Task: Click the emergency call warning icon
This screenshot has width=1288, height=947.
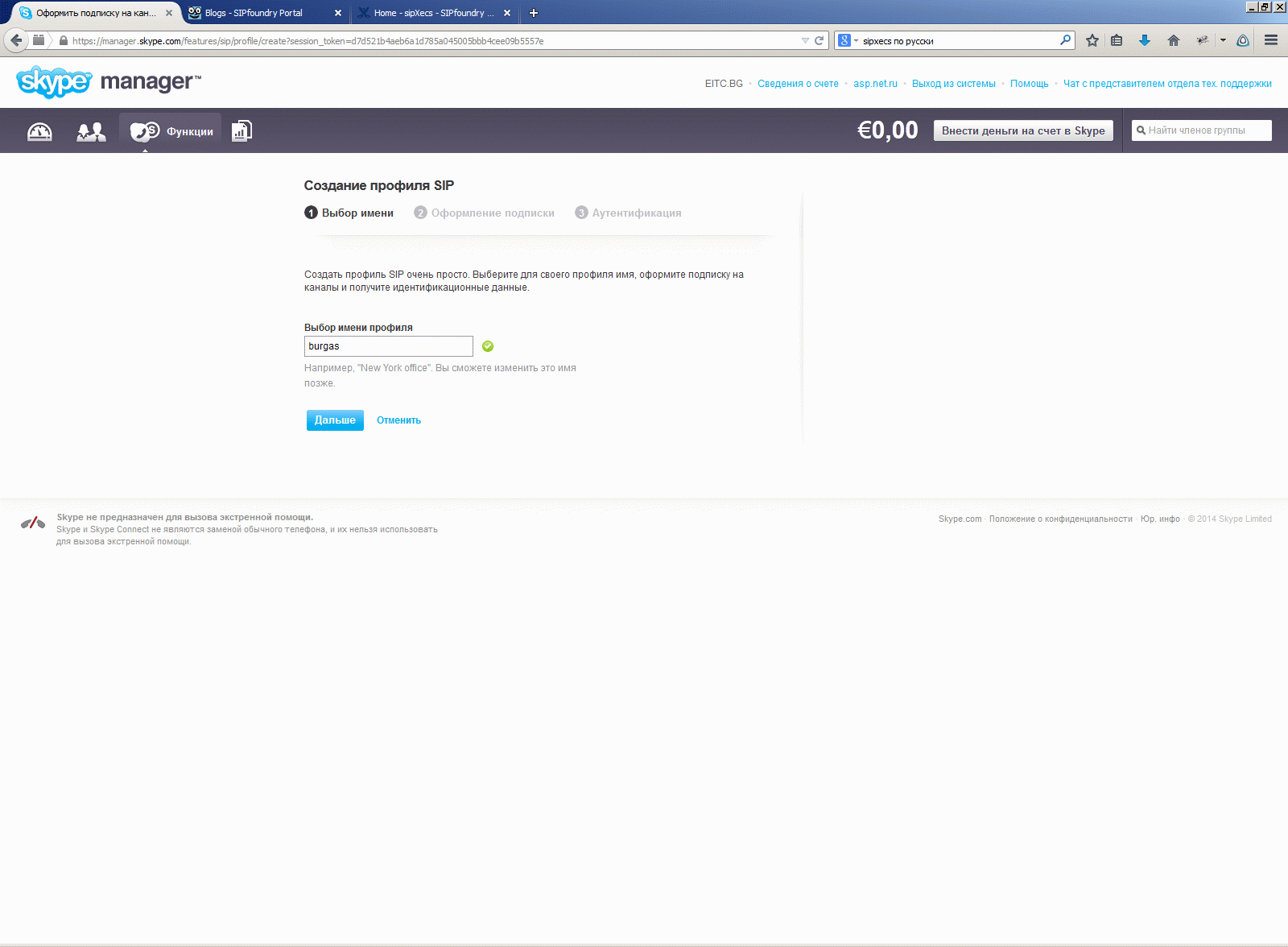Action: tap(33, 523)
